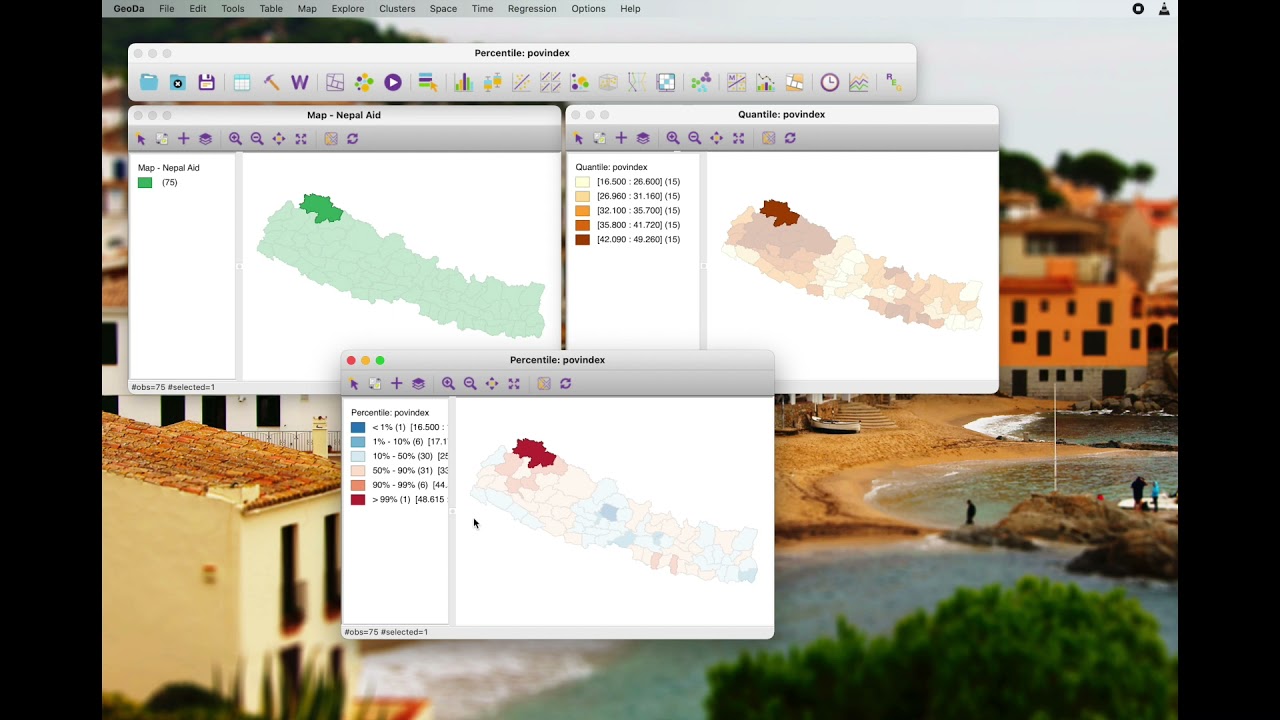
Task: Open the Category Editor icon
Action: point(428,83)
